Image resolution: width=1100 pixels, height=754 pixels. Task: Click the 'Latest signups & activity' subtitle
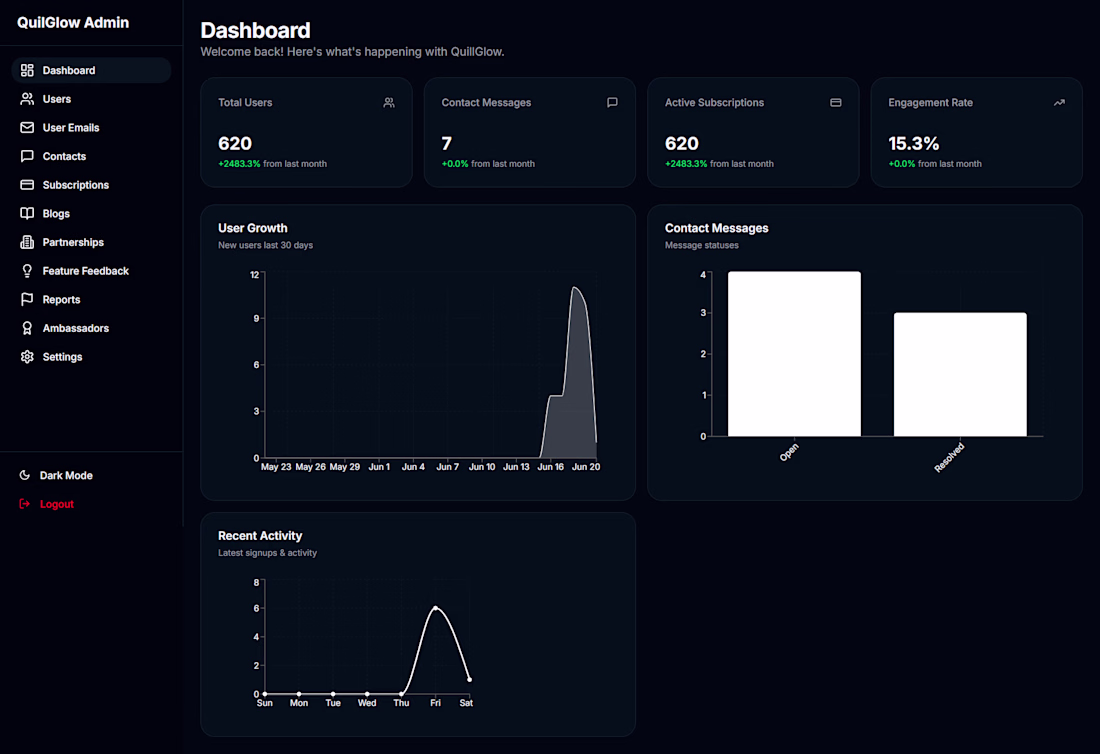point(267,553)
